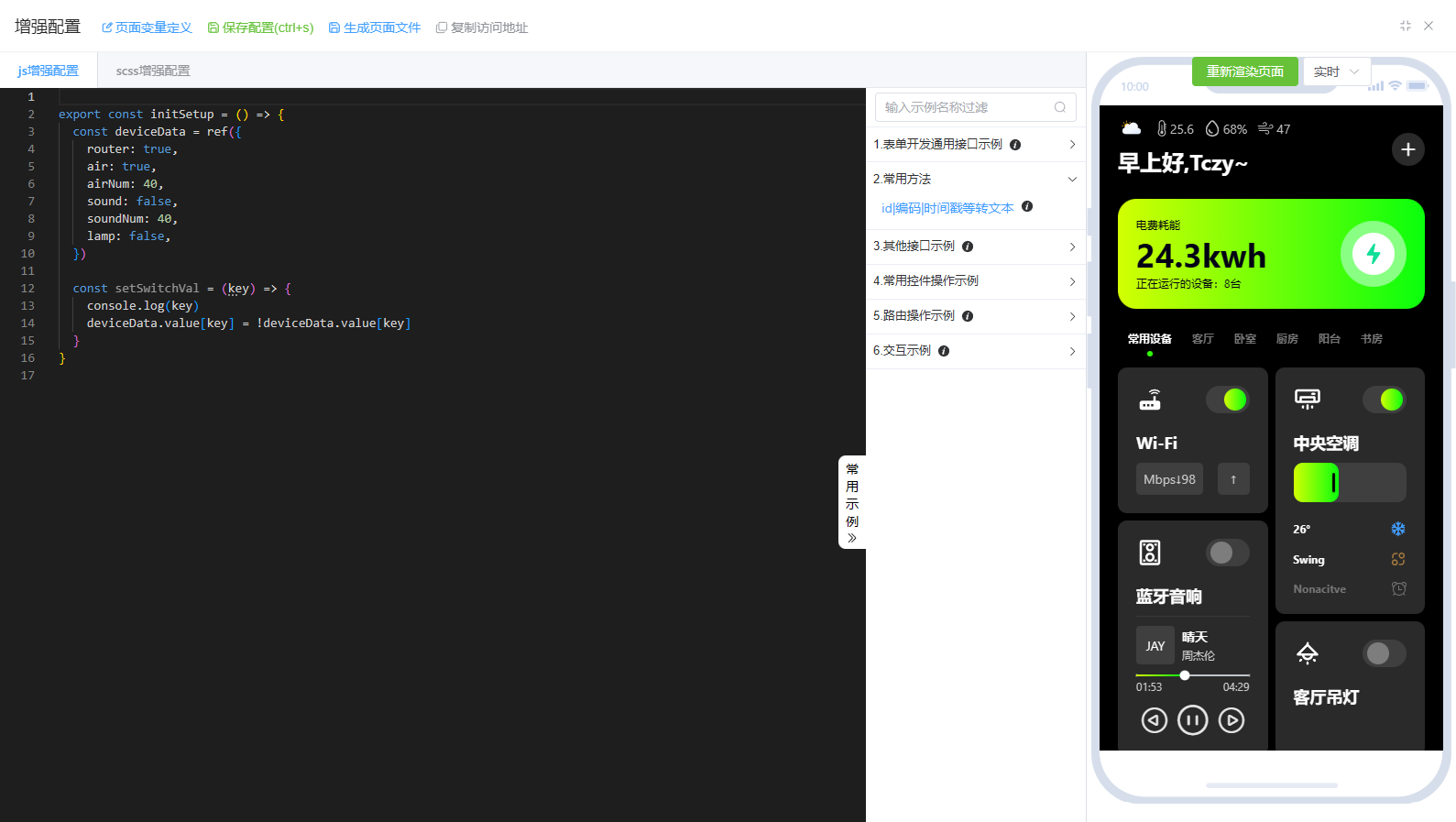Screen dimensions: 1456x822
Task: Switch to the scss增强配置 tab
Action: click(153, 71)
